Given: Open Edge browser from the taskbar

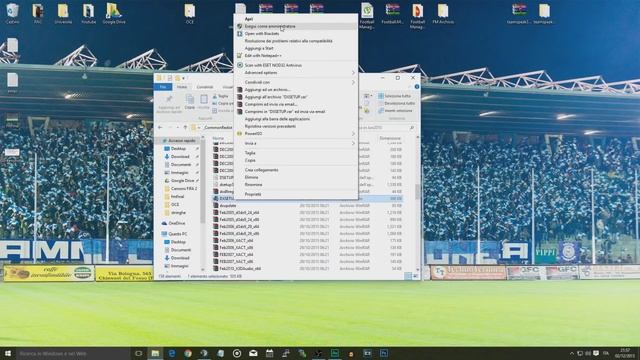Looking at the screenshot, I should (171, 353).
